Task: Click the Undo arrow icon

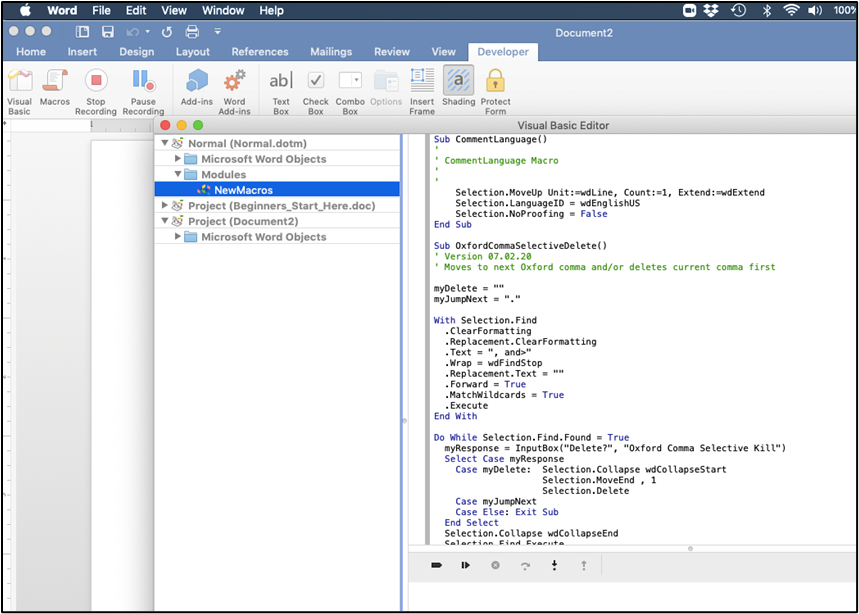Action: coord(132,32)
